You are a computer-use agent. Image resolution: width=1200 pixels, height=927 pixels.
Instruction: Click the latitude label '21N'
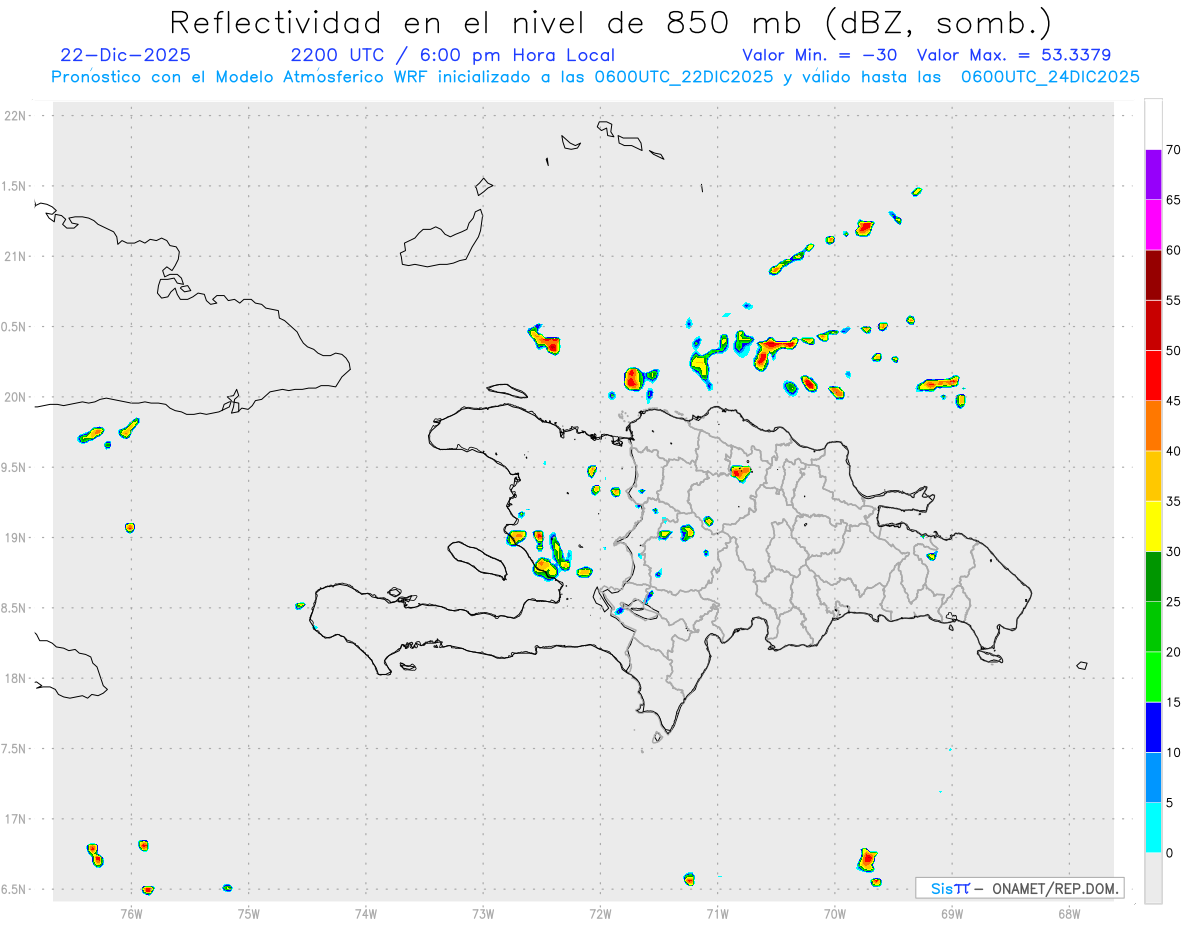pos(16,257)
